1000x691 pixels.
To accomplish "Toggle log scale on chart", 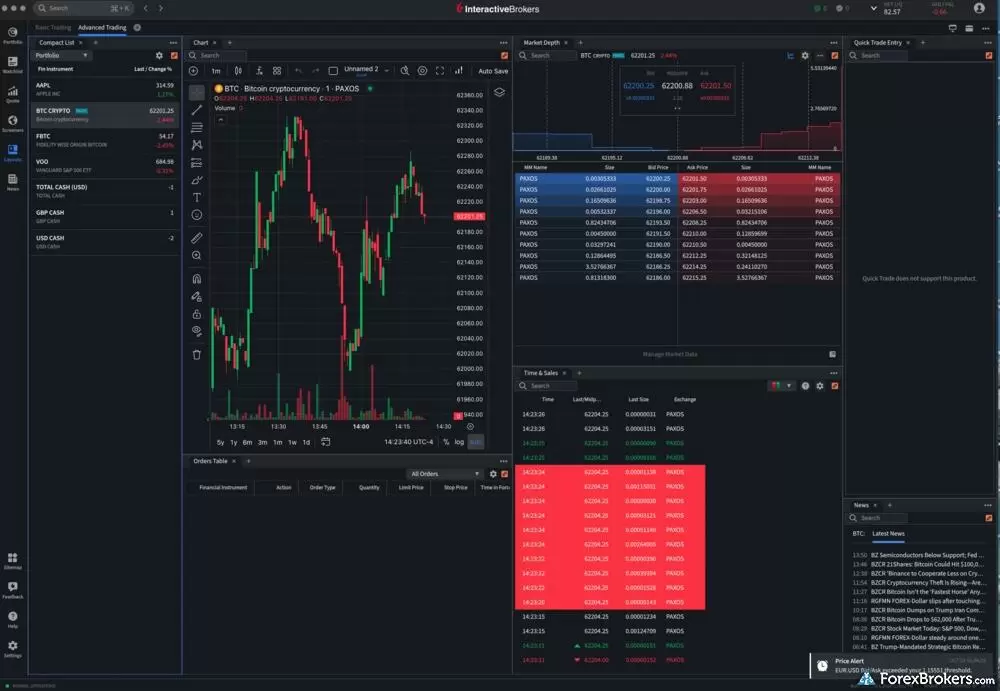I will click(459, 442).
